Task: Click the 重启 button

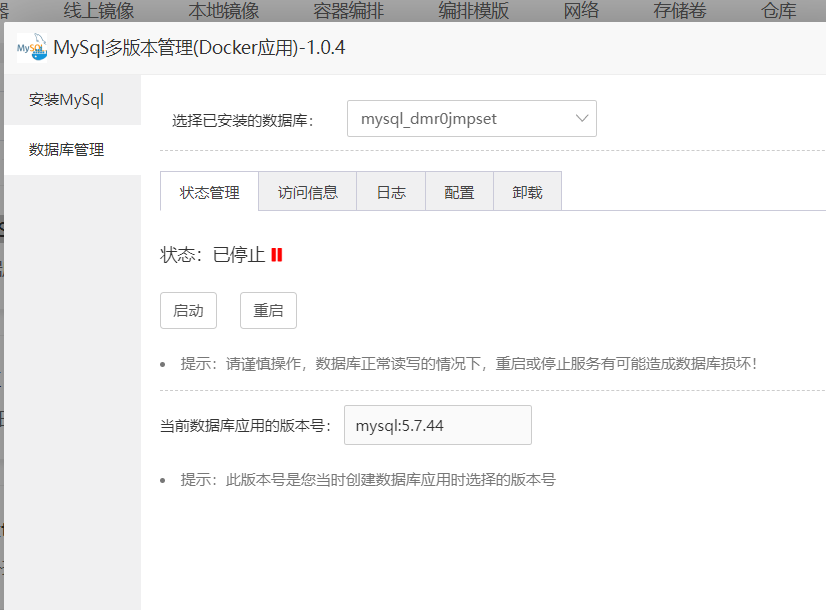Action: [268, 310]
